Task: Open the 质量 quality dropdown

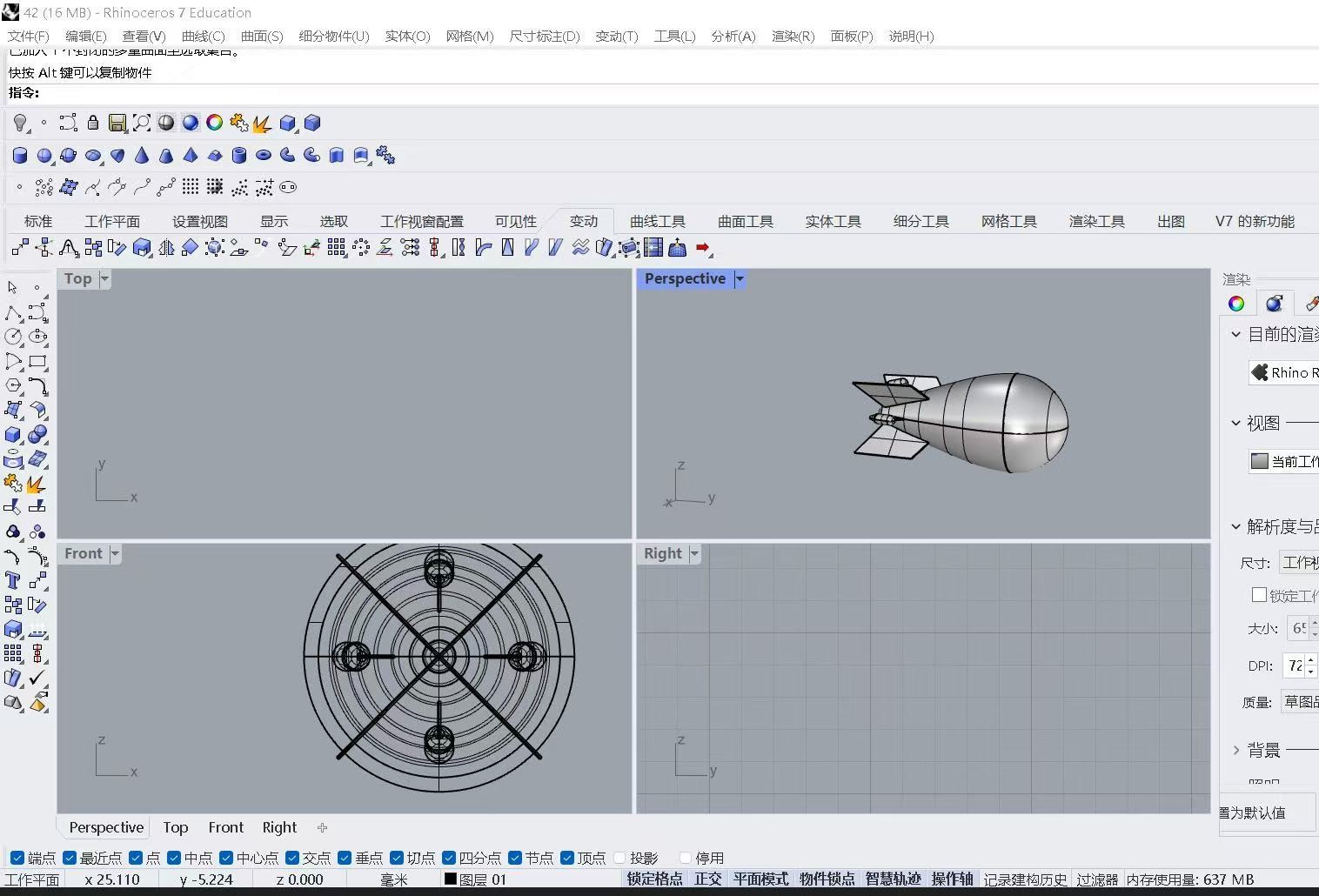Action: pos(1300,701)
